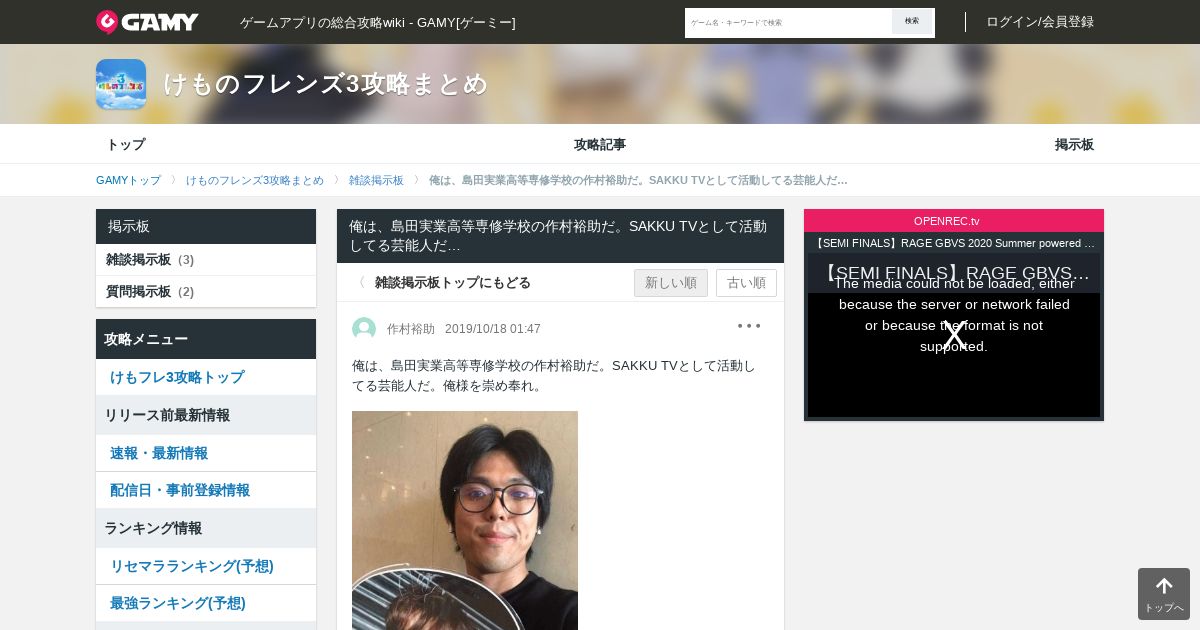Click the posted photo thumbnail
Screen dimensions: 1200x630
(x=465, y=520)
